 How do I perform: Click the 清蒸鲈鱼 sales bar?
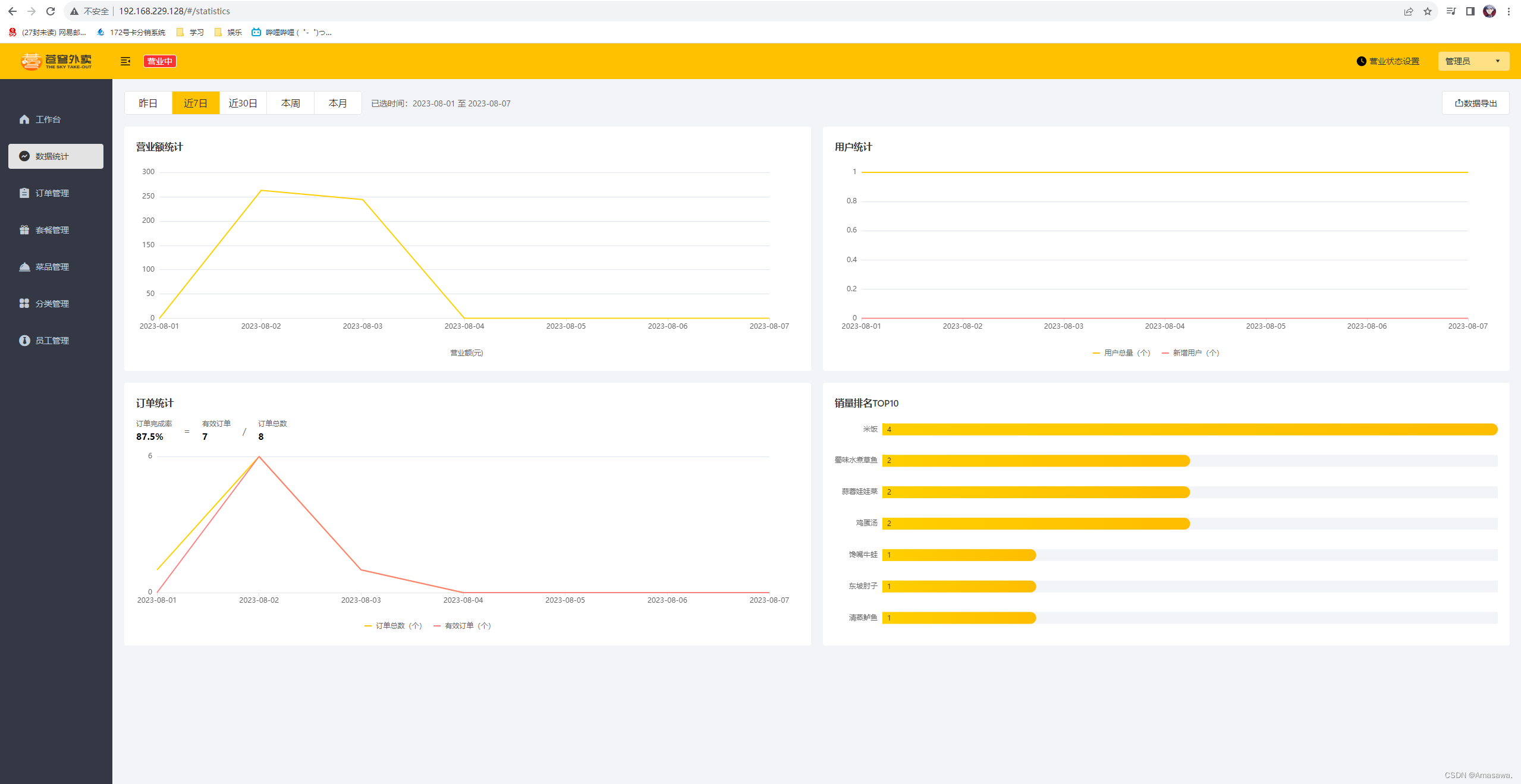(x=959, y=618)
